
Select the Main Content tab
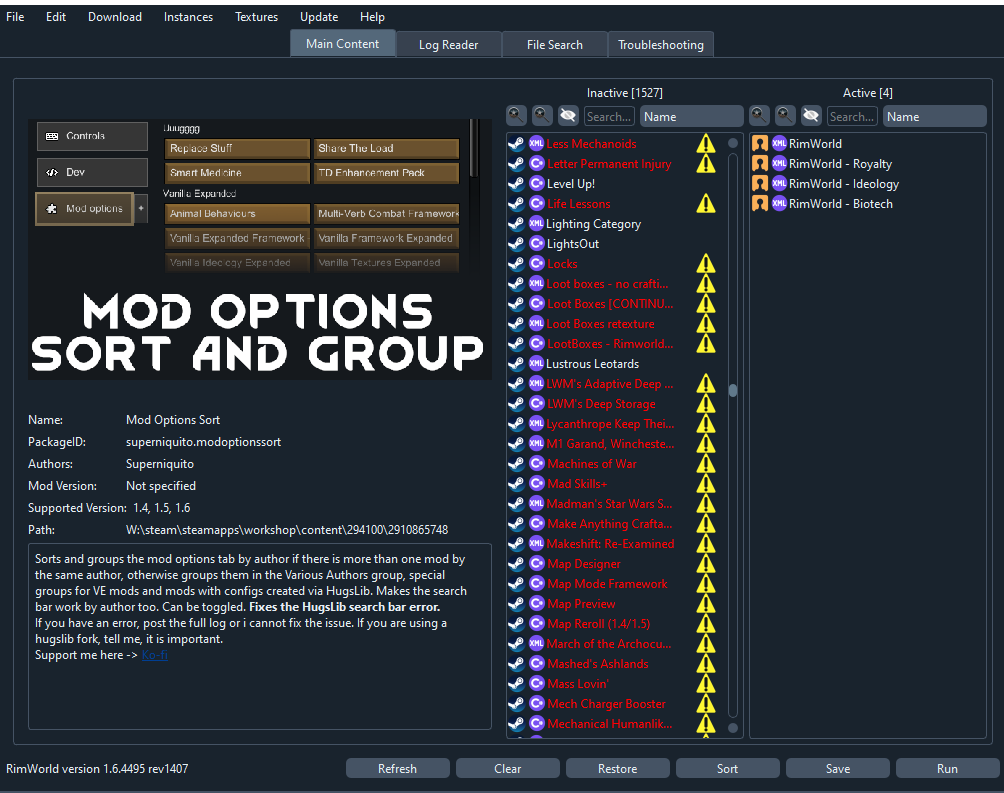(343, 44)
